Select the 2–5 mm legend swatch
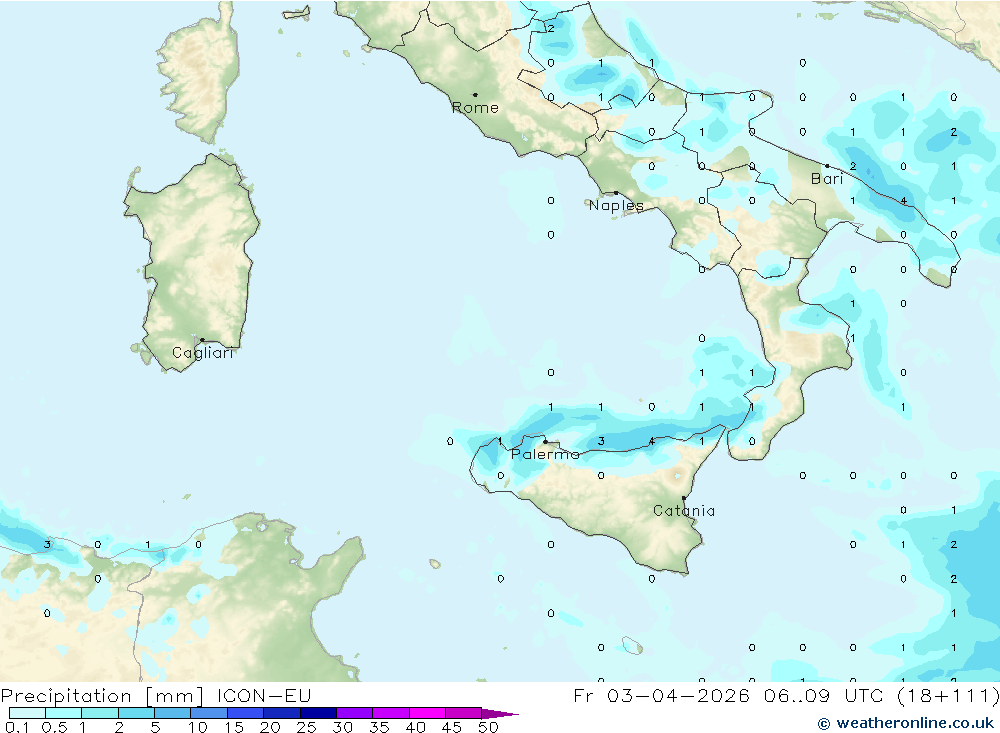The image size is (1000, 733). pos(136,713)
